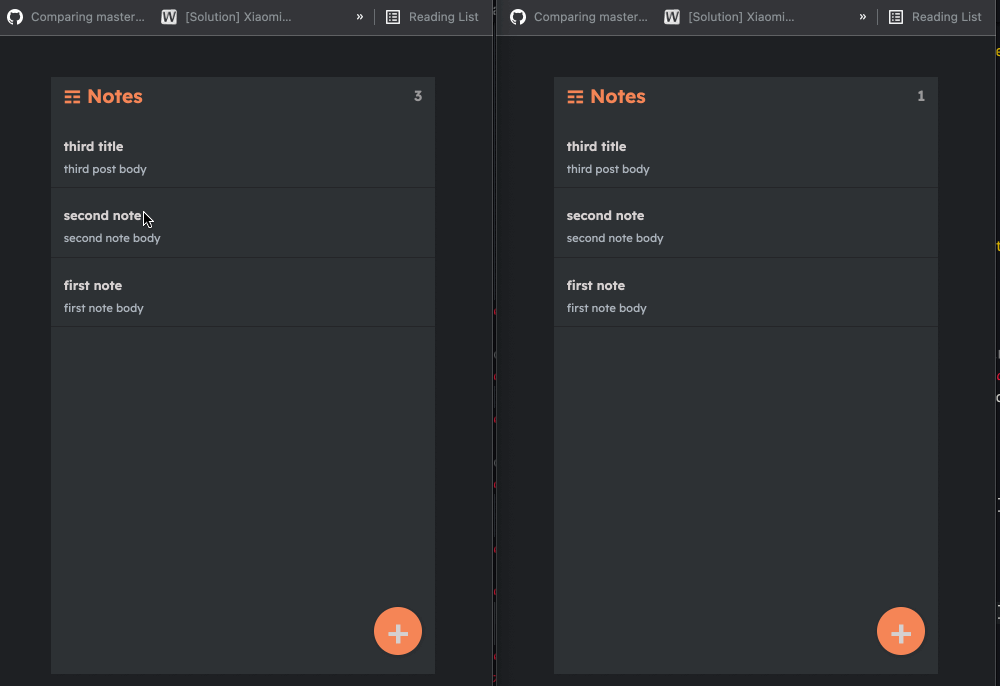Click the Wikipedia icon in the right window's tab bar
This screenshot has width=1000, height=686.
coord(672,16)
